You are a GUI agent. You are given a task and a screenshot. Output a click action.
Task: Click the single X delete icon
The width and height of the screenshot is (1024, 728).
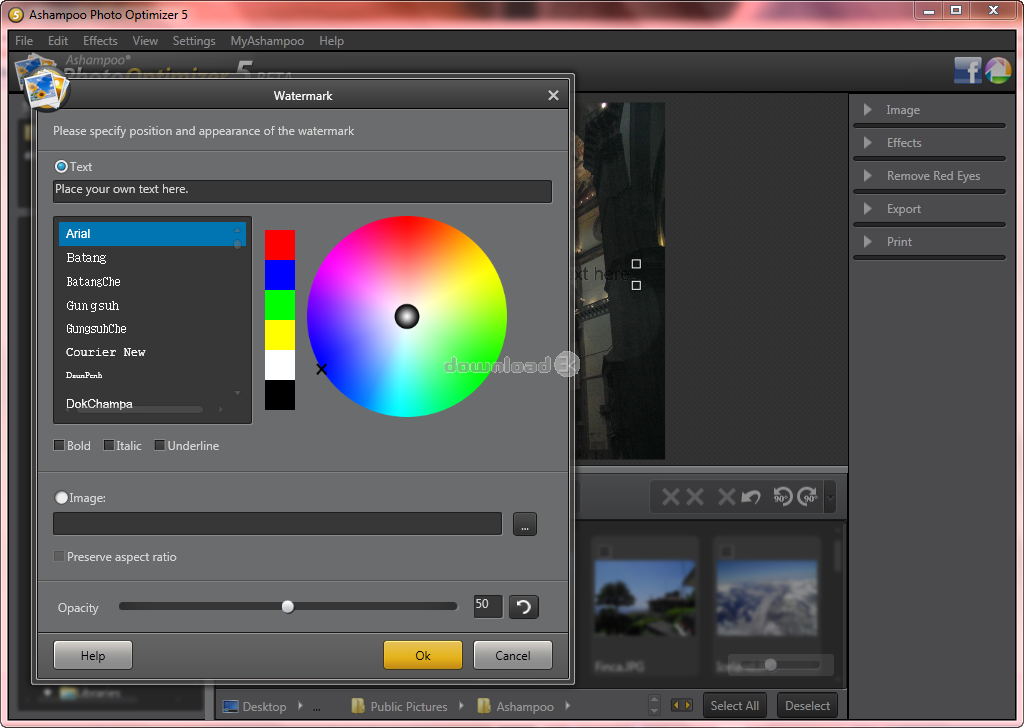pos(726,497)
